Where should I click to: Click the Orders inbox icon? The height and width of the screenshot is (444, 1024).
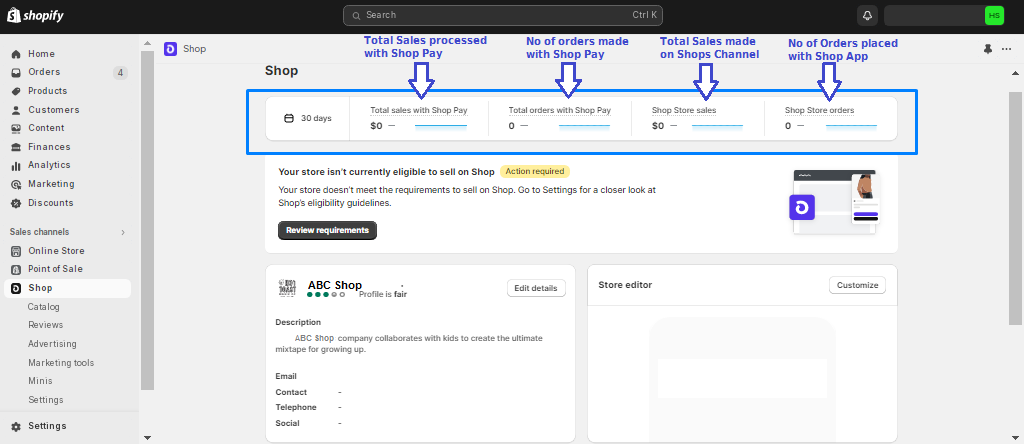click(16, 72)
